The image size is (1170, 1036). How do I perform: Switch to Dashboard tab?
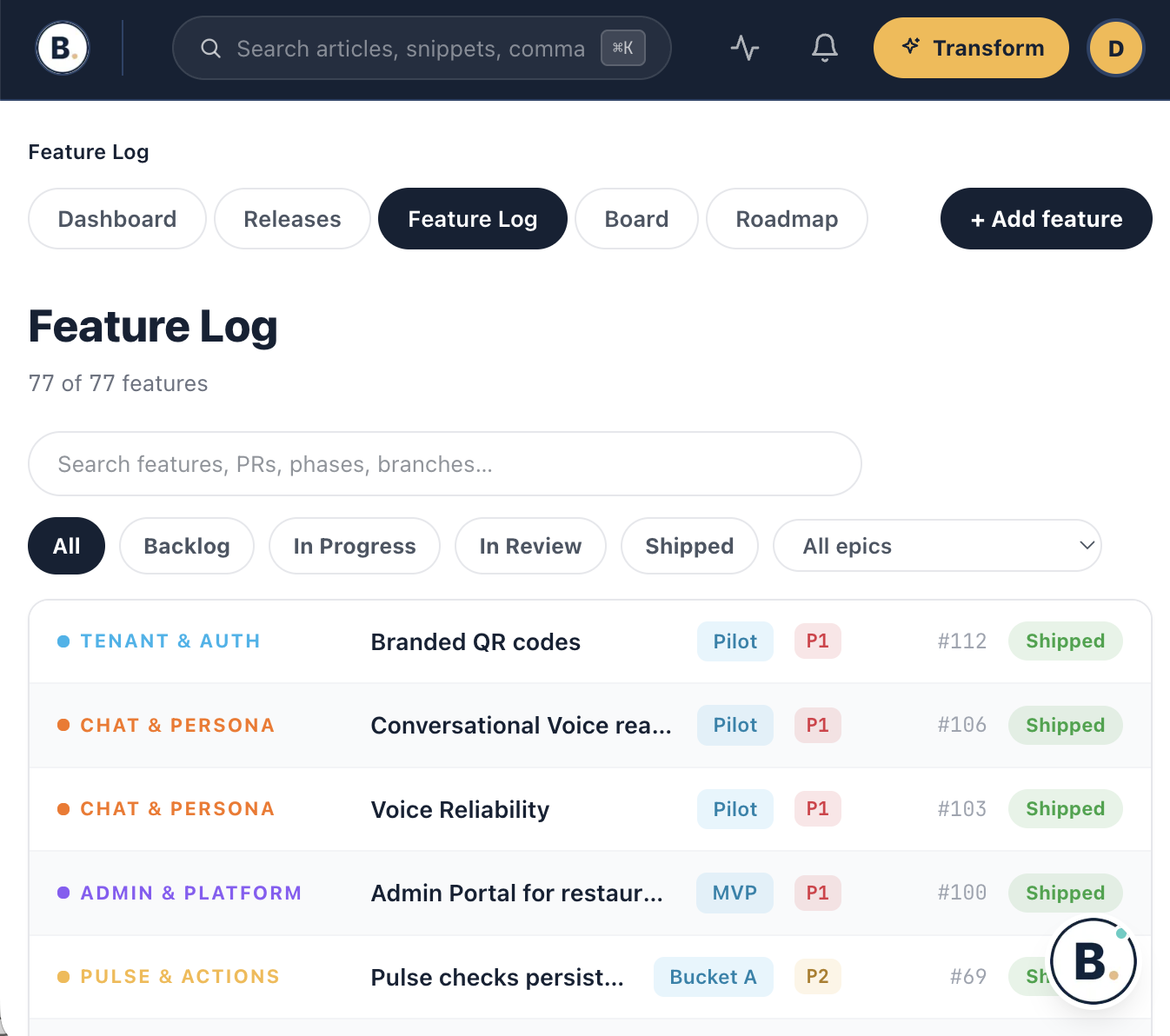[117, 219]
